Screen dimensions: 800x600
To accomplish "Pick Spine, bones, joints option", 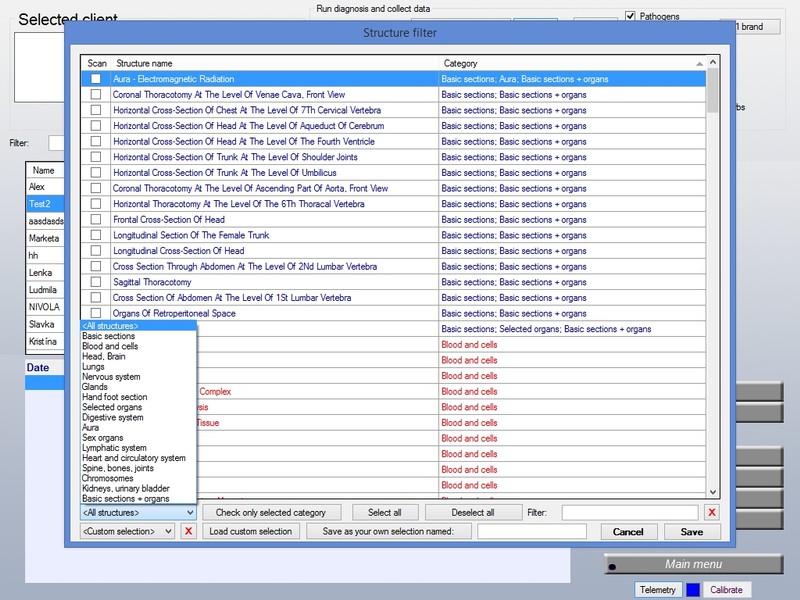I will (118, 468).
